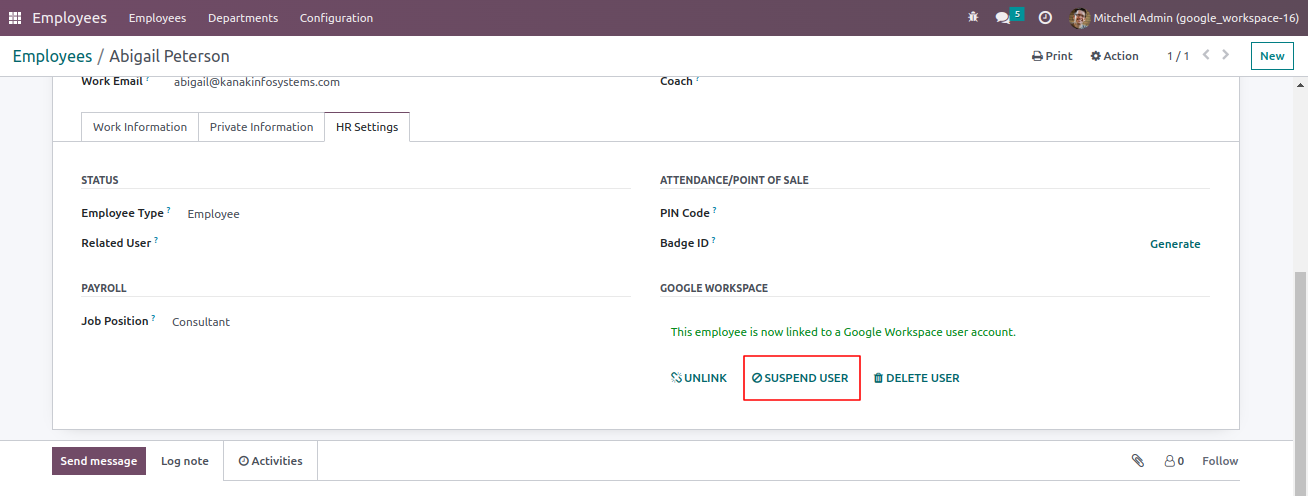Click PIN Code help question mark

[715, 210]
